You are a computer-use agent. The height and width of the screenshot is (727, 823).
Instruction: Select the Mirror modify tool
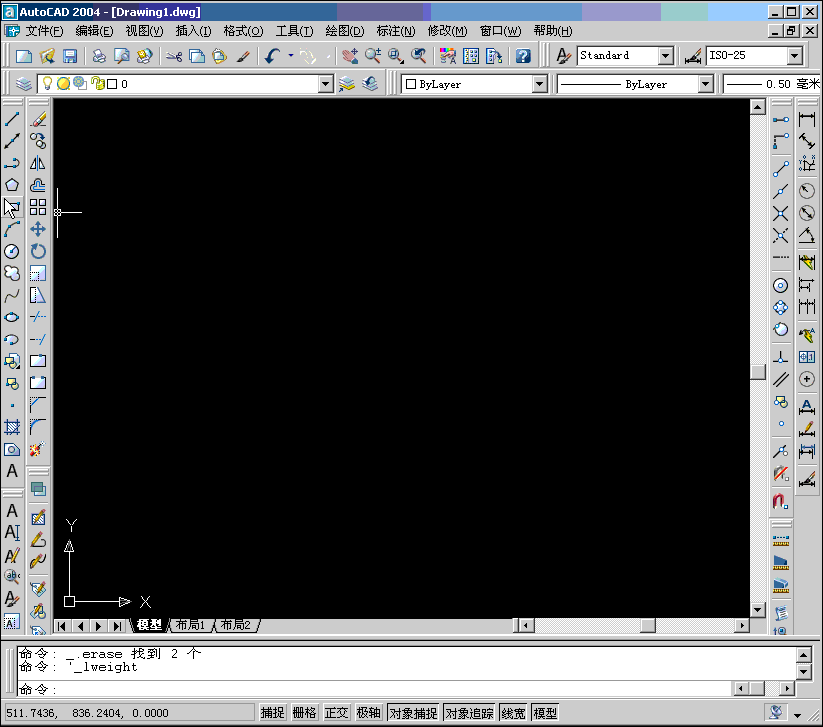[x=38, y=163]
